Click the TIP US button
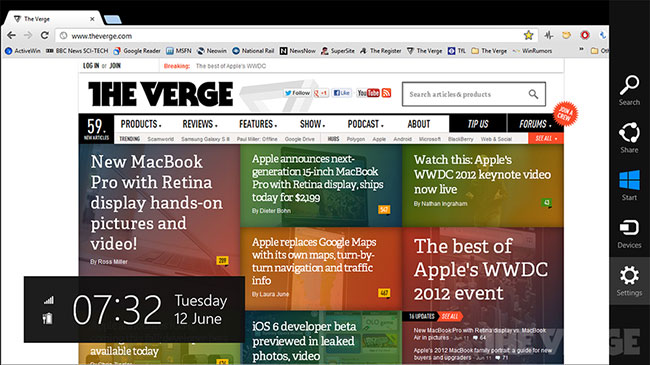The width and height of the screenshot is (650, 365). [x=478, y=124]
